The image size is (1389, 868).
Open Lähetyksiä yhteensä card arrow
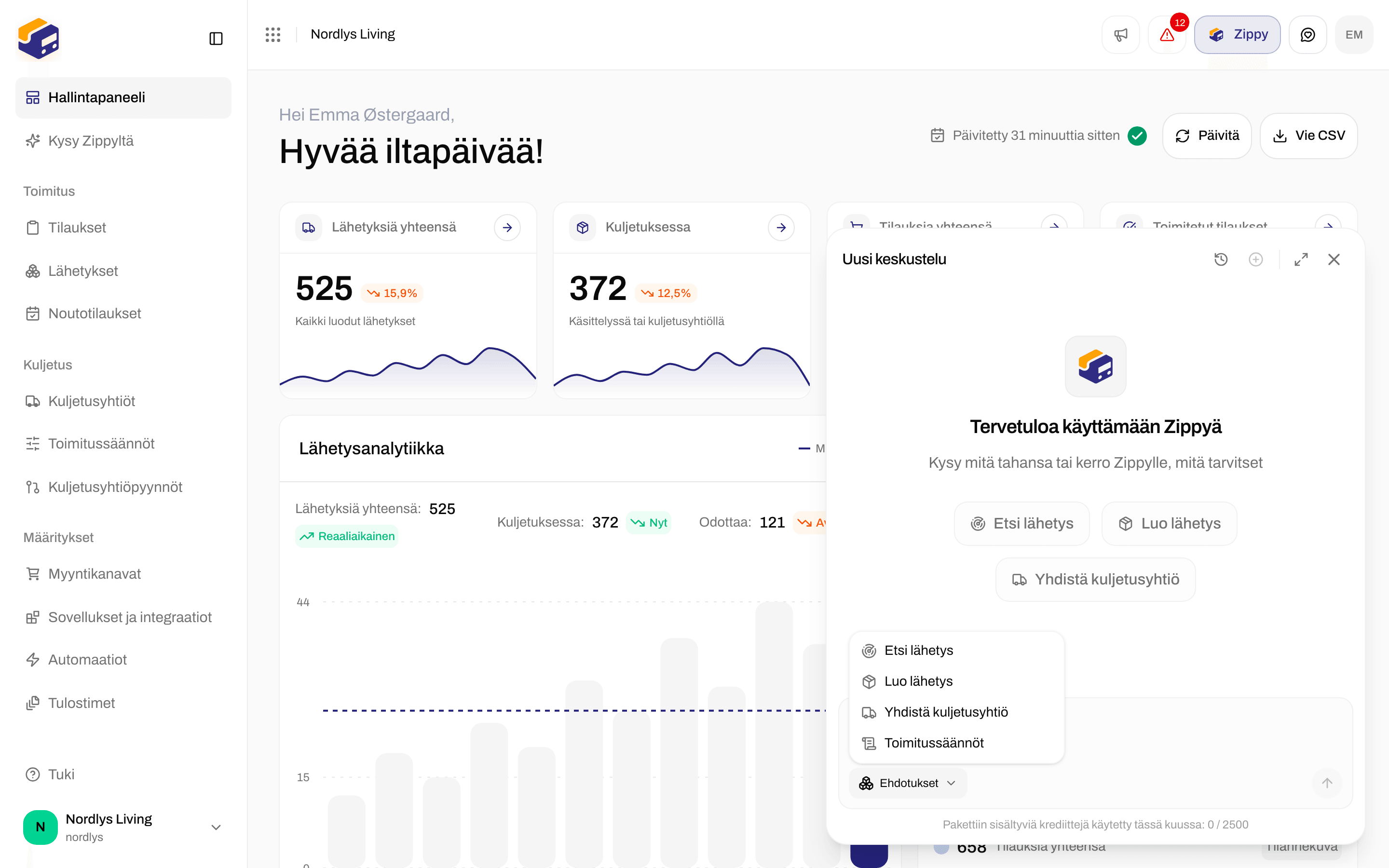point(507,228)
